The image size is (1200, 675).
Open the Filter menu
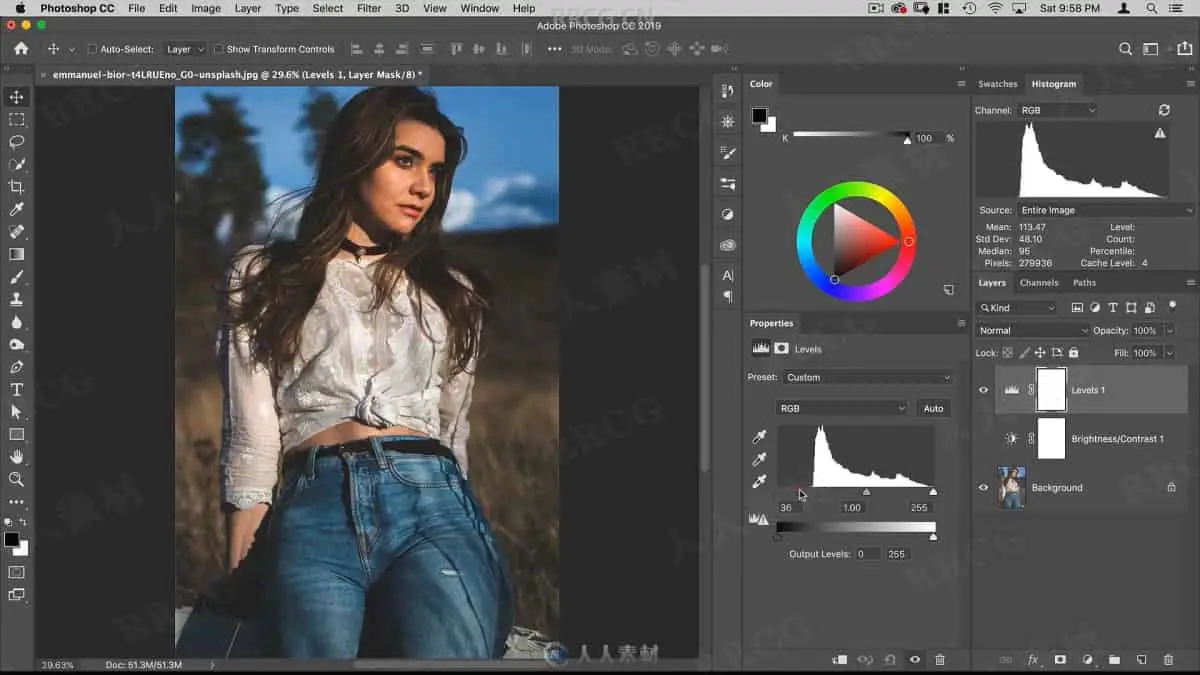[369, 8]
